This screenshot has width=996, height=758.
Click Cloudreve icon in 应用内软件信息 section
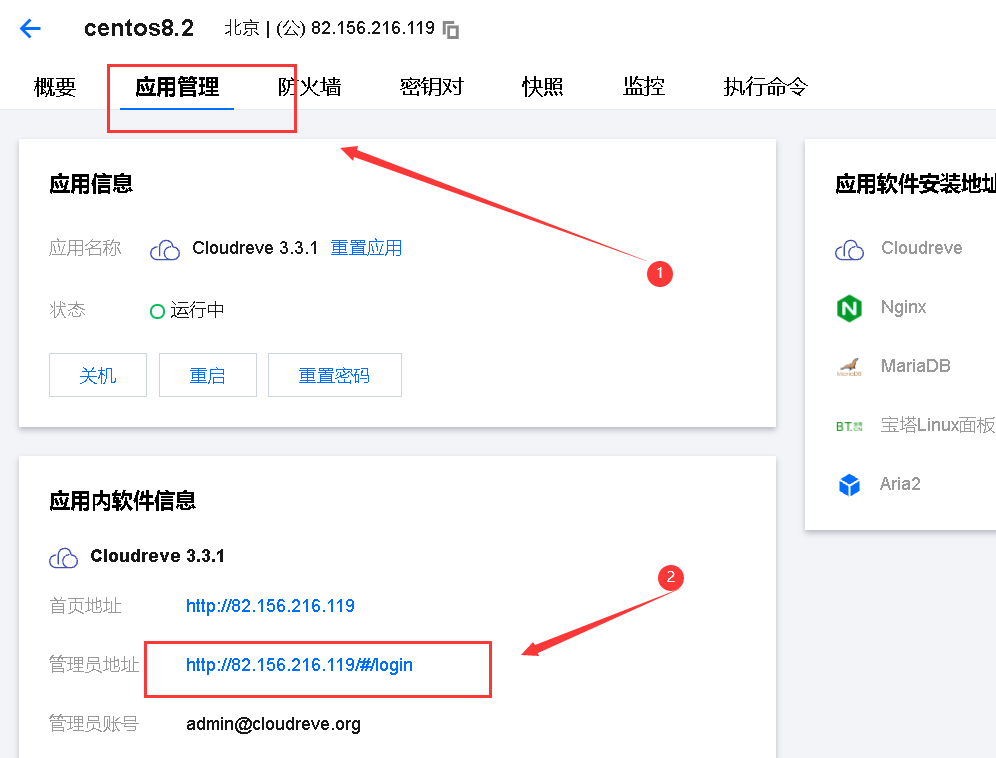pos(64,558)
